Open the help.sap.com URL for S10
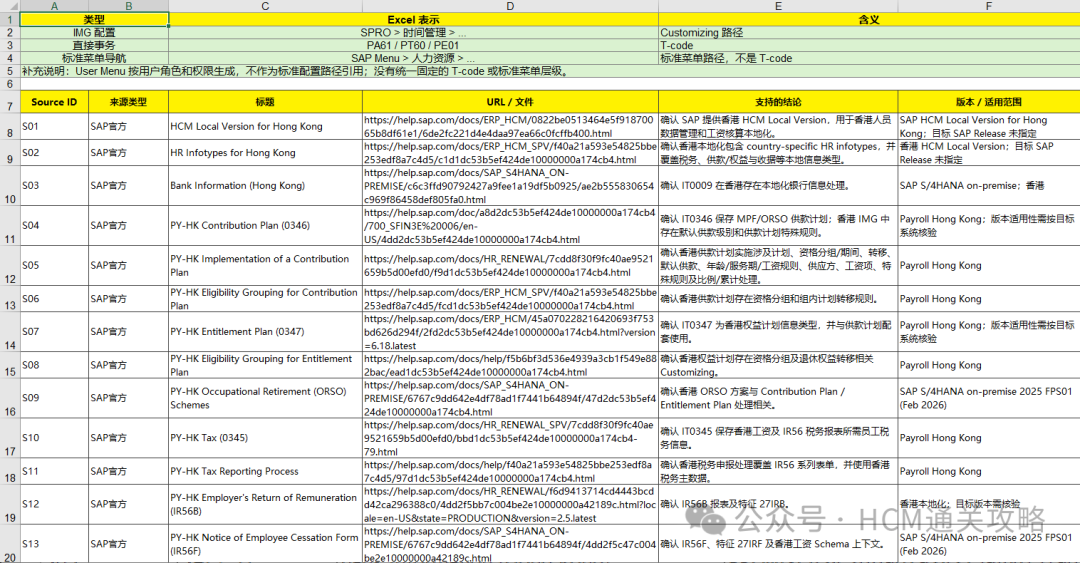Screen dimensions: 1080x563 point(510,438)
